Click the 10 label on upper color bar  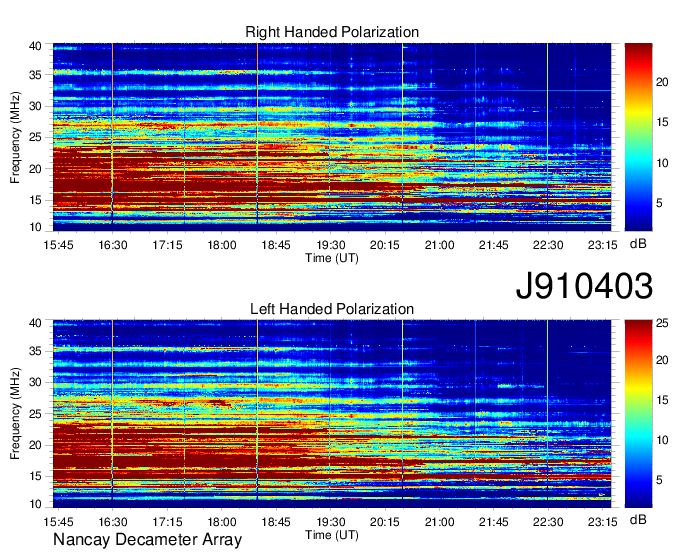pos(662,163)
